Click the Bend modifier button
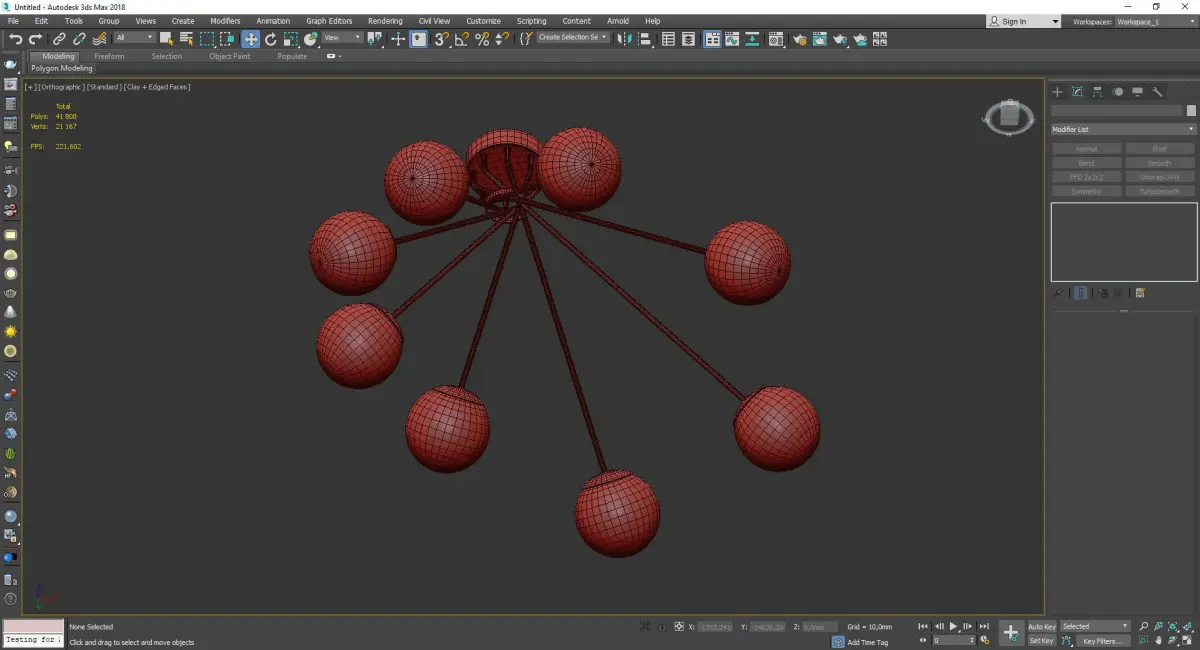Screen dimensions: 1200x650 pos(1086,163)
